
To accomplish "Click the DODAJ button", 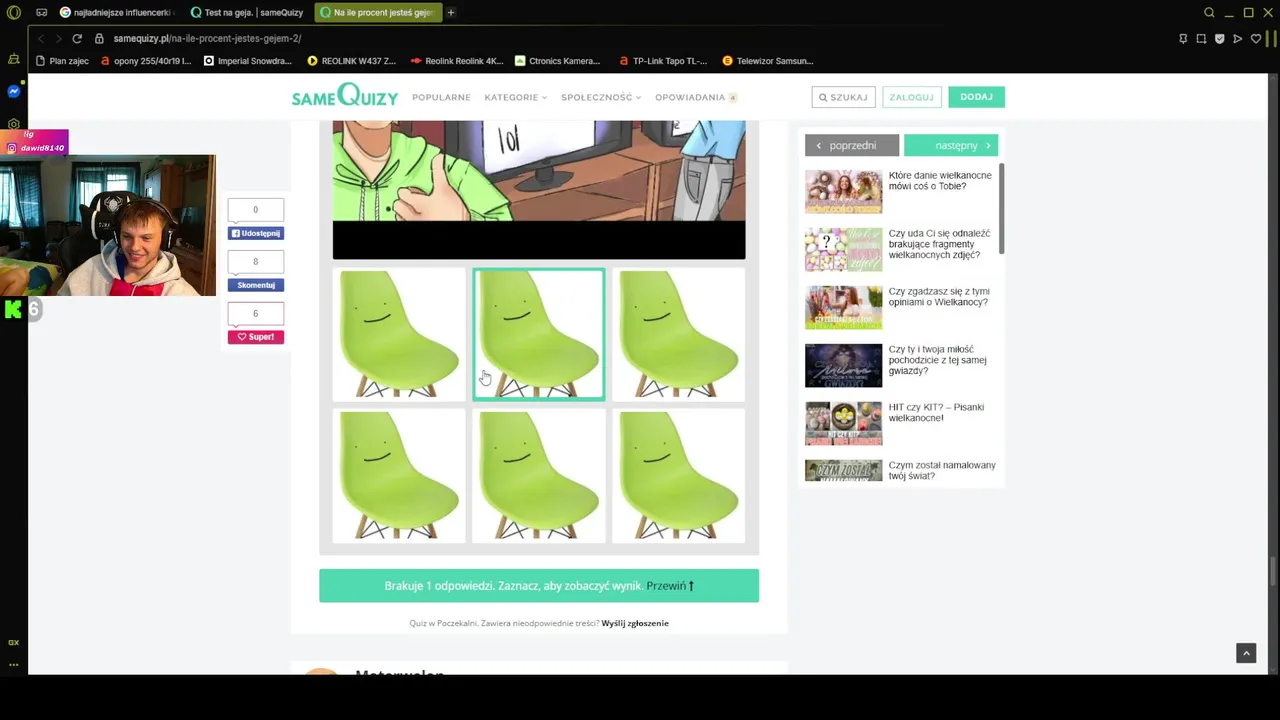I will 976,97.
